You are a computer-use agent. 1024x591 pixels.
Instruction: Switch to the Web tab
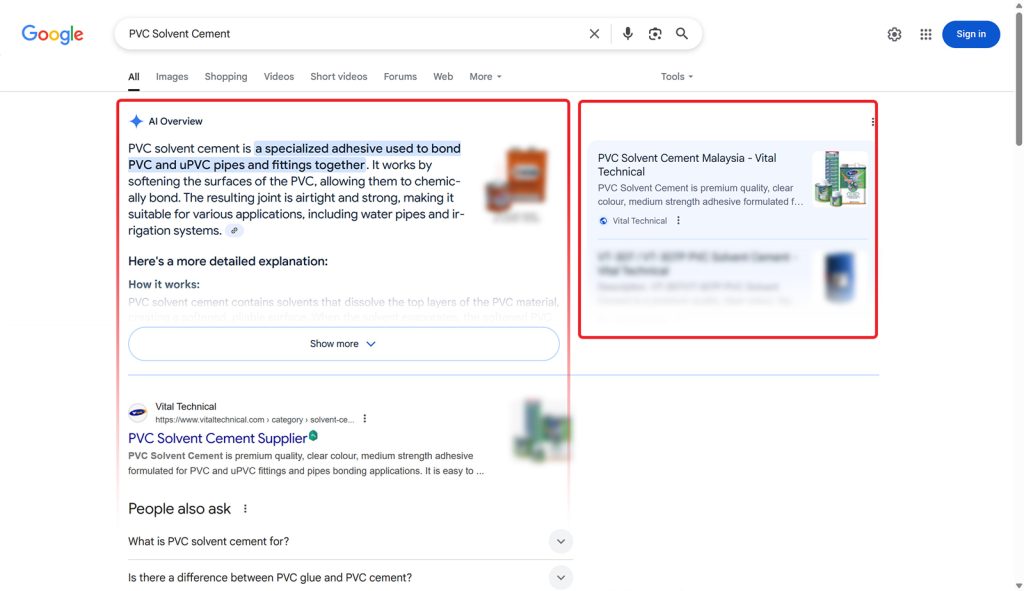coord(443,76)
